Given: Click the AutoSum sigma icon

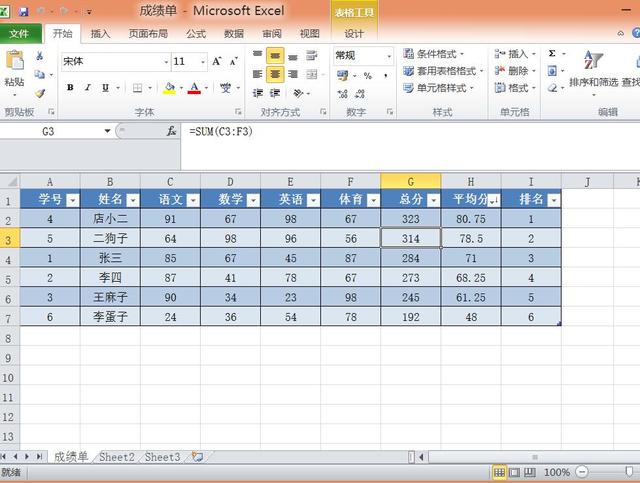Looking at the screenshot, I should pos(552,54).
